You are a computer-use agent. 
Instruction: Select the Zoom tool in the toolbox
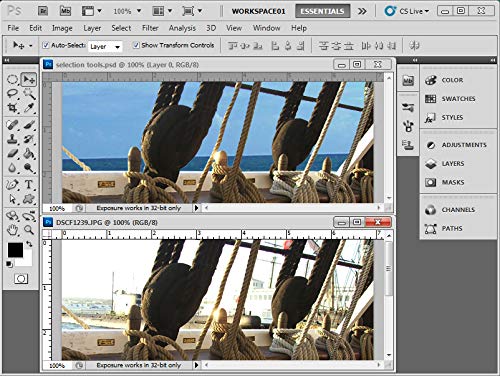click(29, 230)
